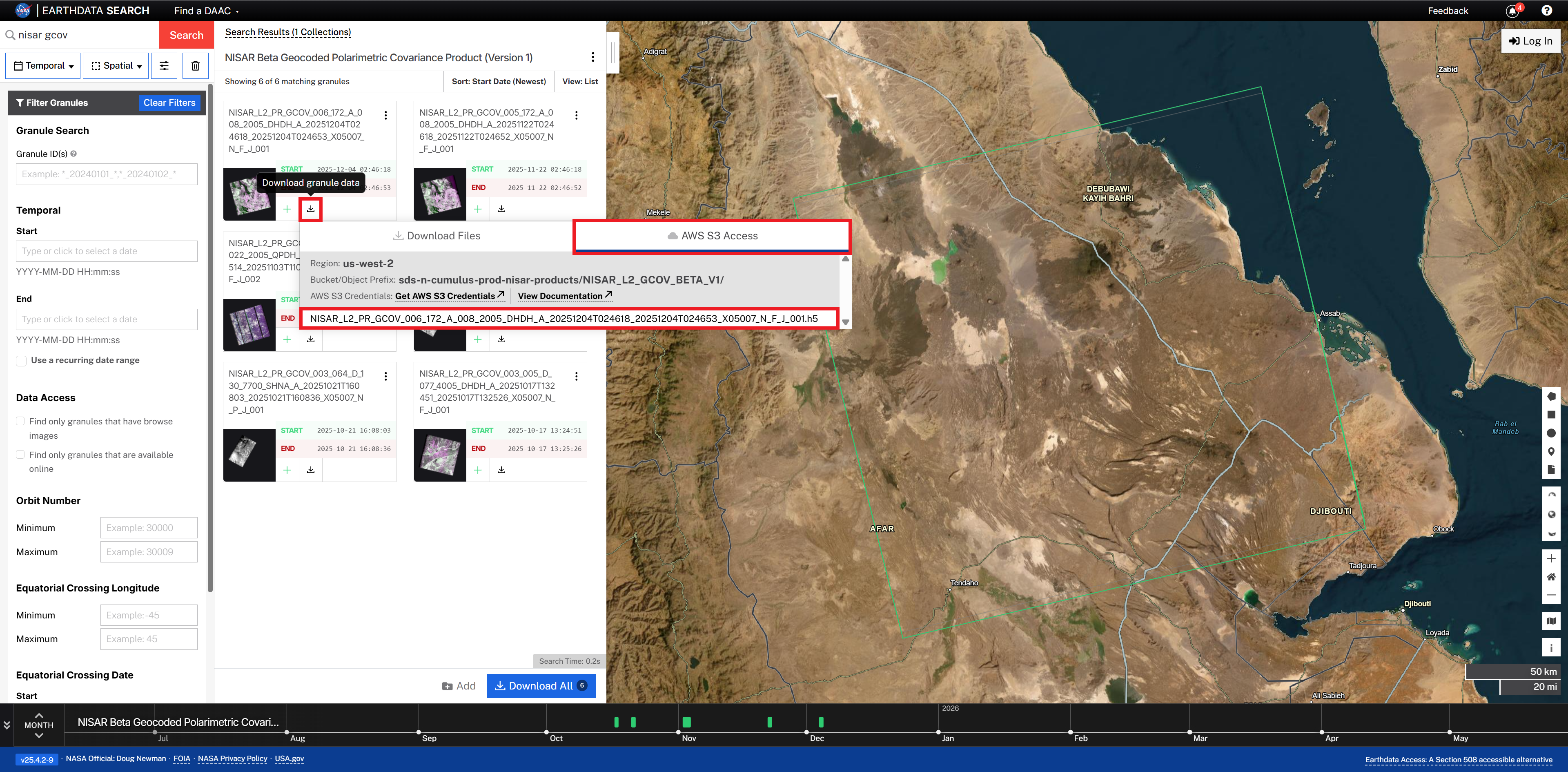Select the rectangle spatial search tool
1568x772 pixels.
(1552, 415)
